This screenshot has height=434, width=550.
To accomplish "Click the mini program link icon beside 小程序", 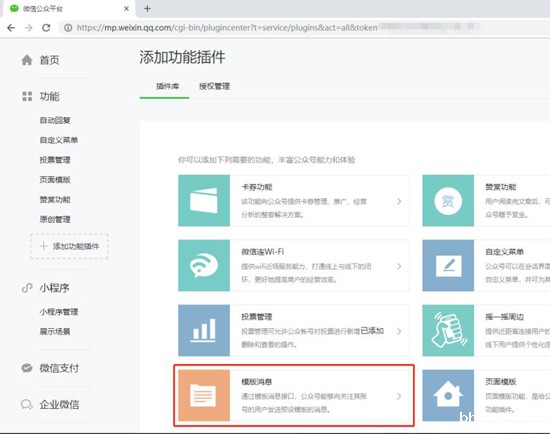I will tap(27, 288).
